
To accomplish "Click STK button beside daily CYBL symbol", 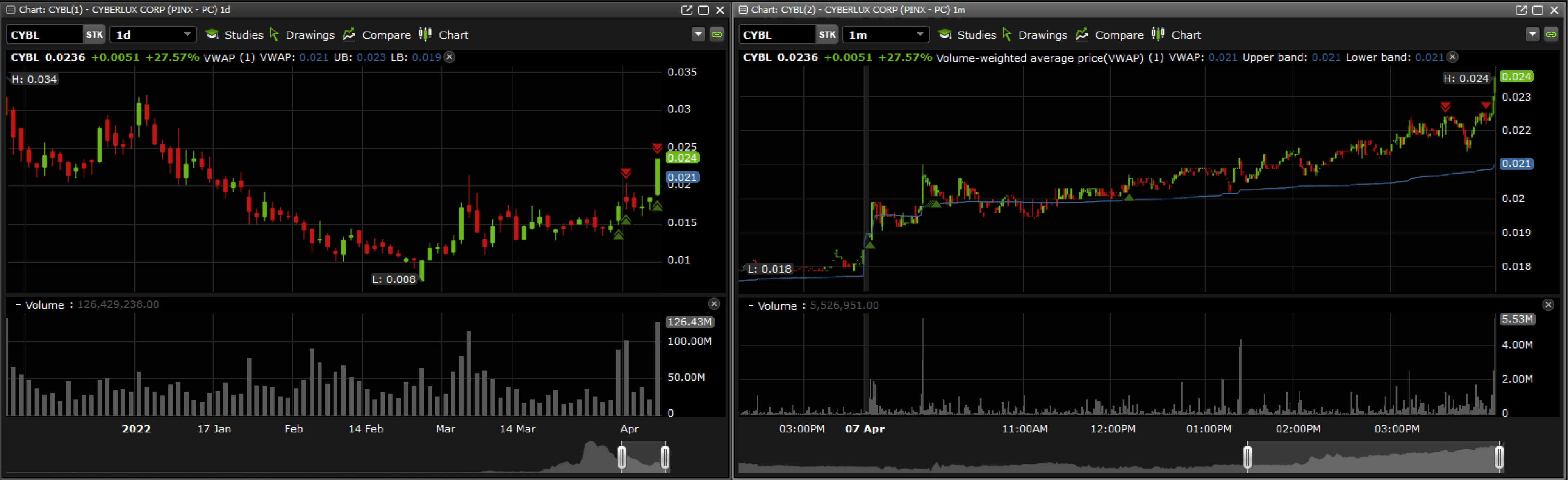I will [94, 35].
